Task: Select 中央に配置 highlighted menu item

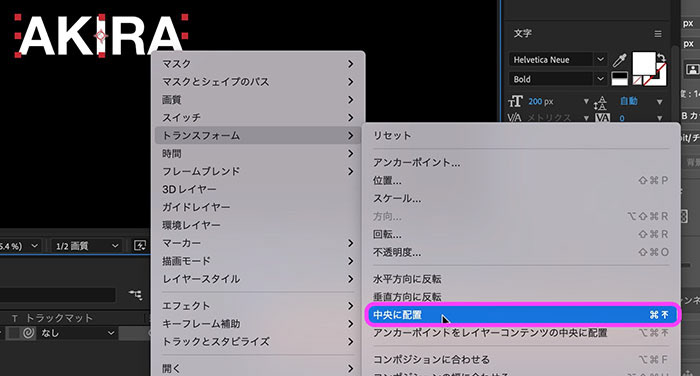Action: pos(521,315)
